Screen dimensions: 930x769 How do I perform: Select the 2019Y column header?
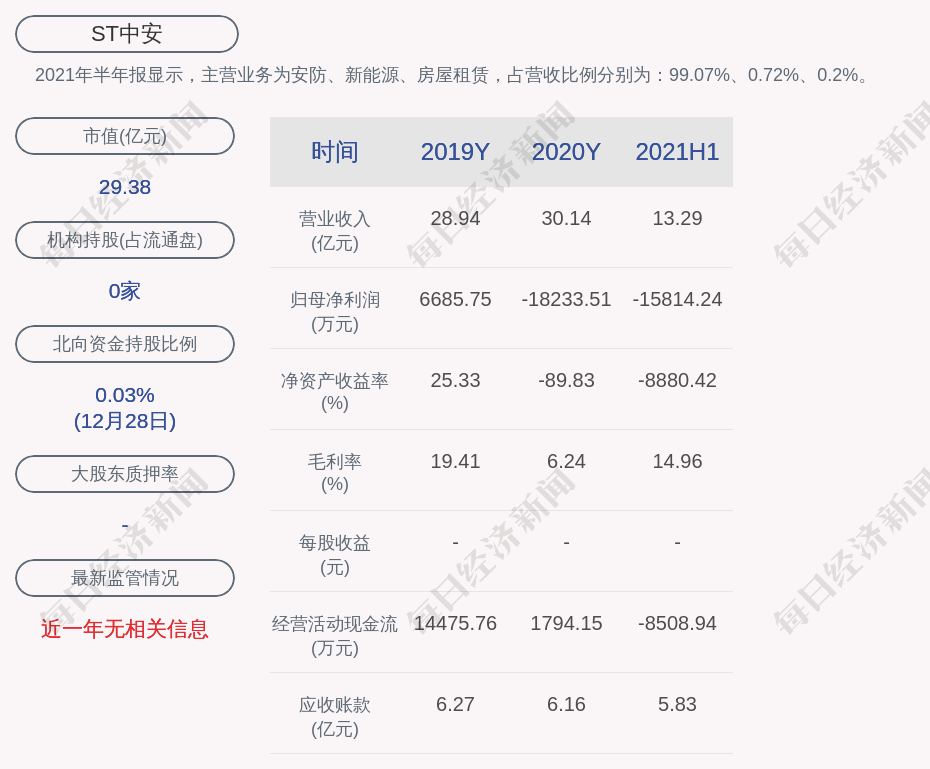(455, 152)
